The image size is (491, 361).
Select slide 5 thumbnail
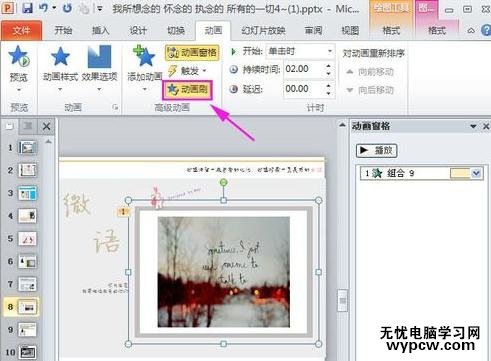coord(28,239)
